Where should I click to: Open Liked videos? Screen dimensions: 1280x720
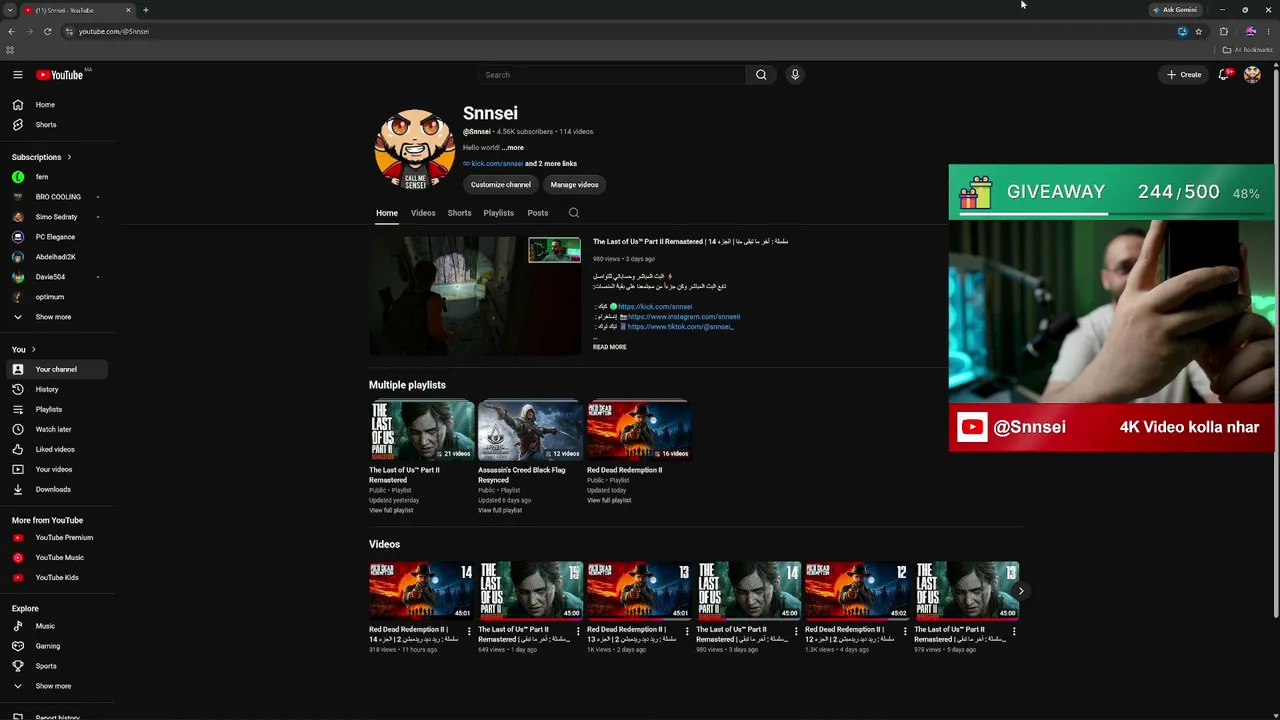57,449
